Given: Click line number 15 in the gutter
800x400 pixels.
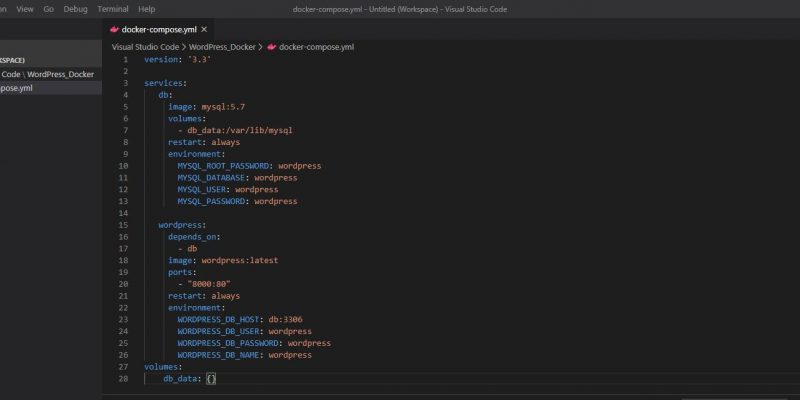Looking at the screenshot, I should coord(123,225).
